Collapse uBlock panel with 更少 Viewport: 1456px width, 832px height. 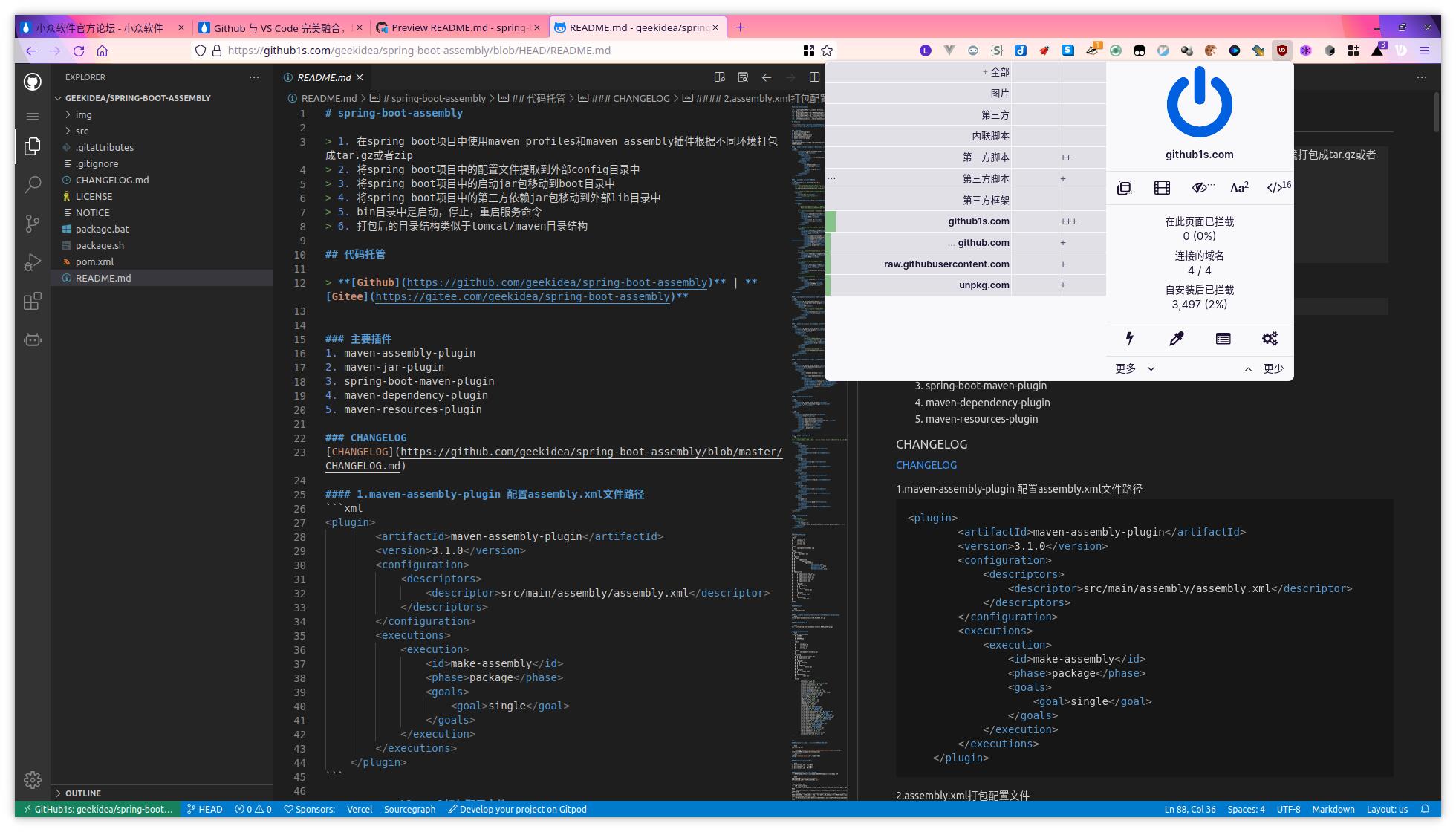(1264, 368)
